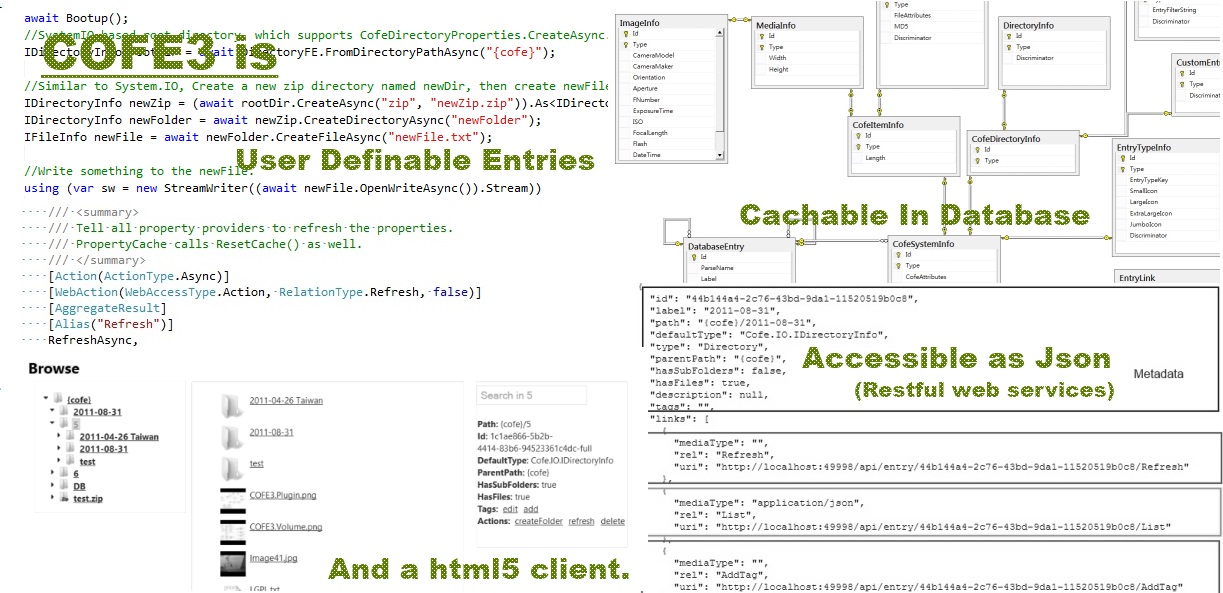Image resolution: width=1223 pixels, height=593 pixels.
Task: Click the createFolder action link
Action: pyautogui.click(x=538, y=521)
